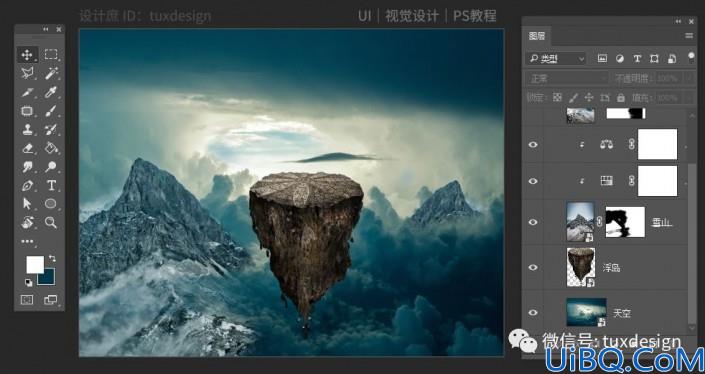
Task: Click the Layers panel vertical scrollbar
Action: pyautogui.click(x=692, y=243)
